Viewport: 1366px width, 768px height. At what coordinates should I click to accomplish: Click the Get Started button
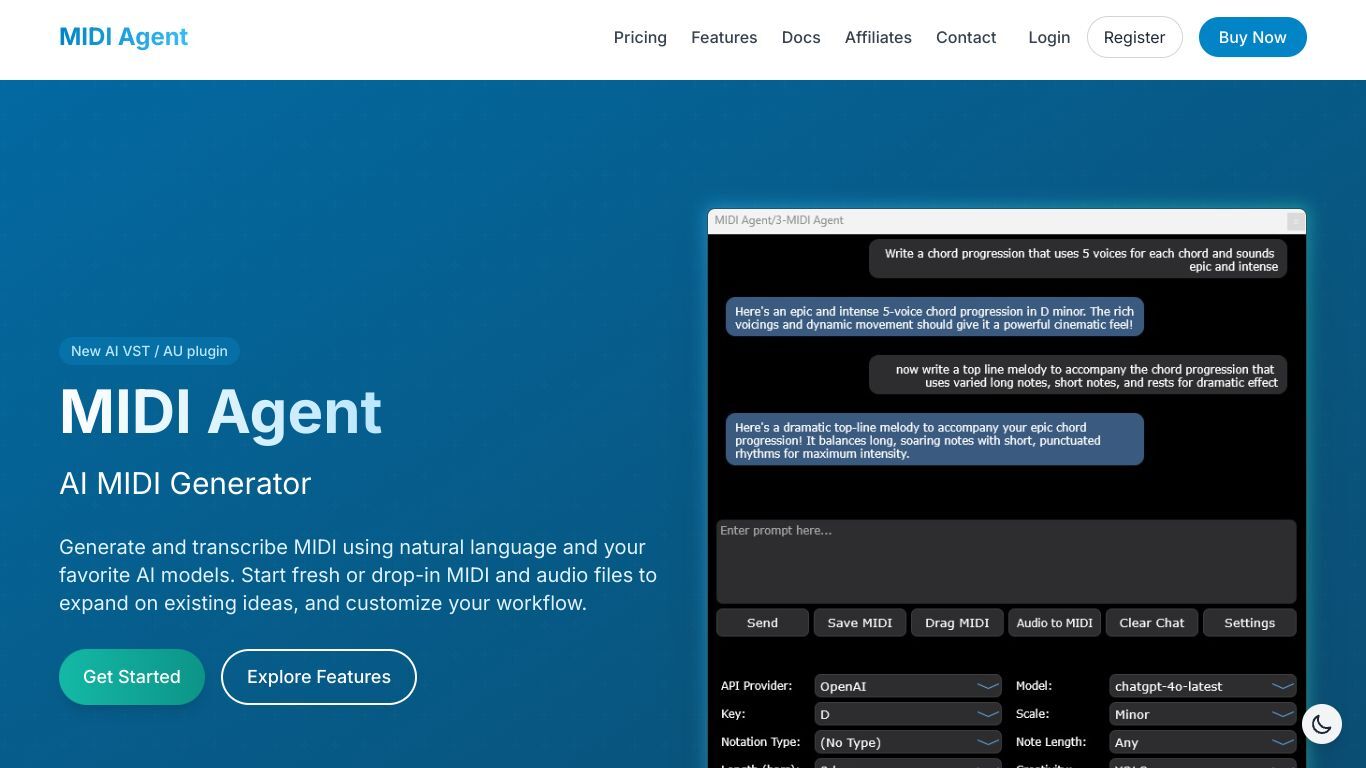pyautogui.click(x=132, y=677)
